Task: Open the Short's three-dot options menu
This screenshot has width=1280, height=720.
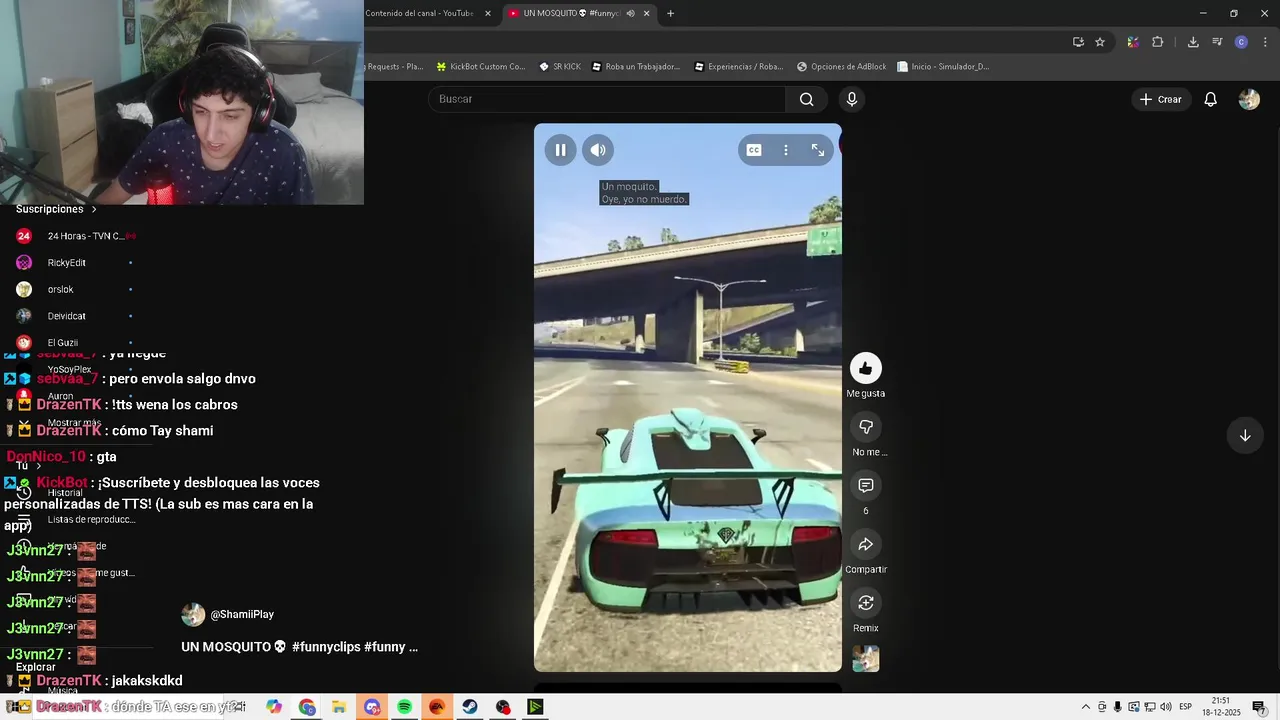Action: tap(786, 150)
